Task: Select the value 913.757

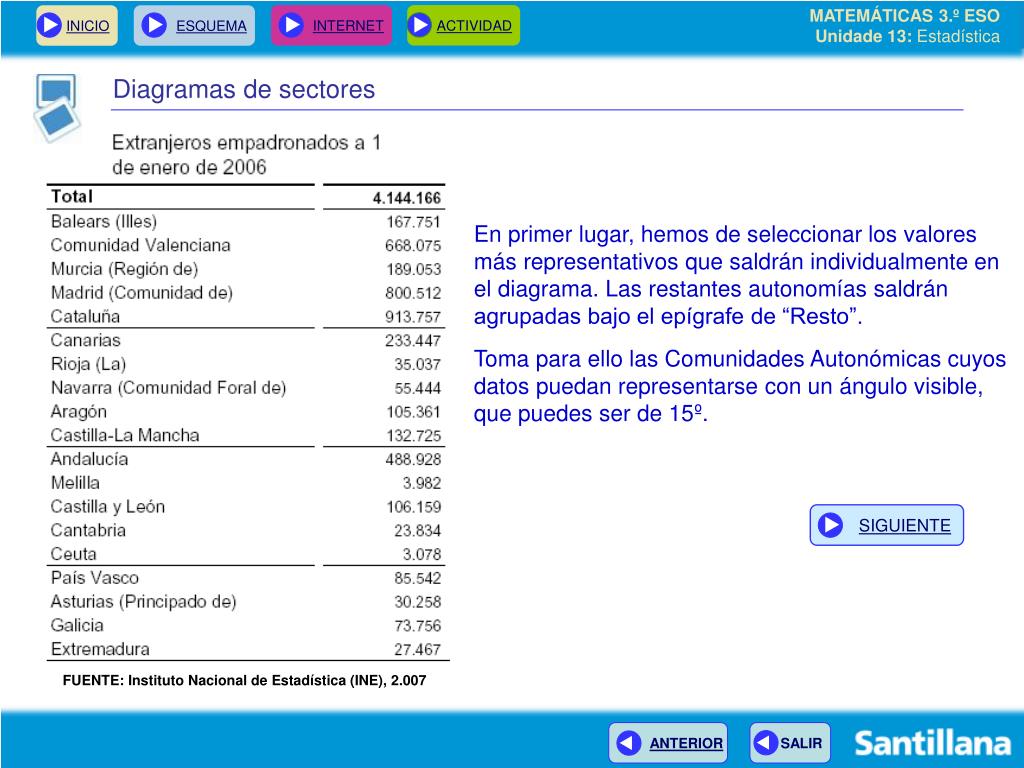Action: coord(413,317)
